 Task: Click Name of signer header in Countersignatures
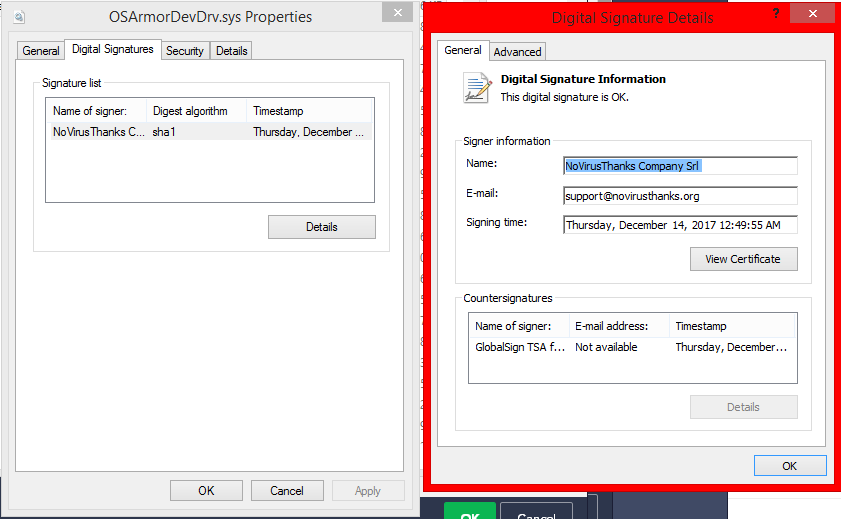point(519,326)
